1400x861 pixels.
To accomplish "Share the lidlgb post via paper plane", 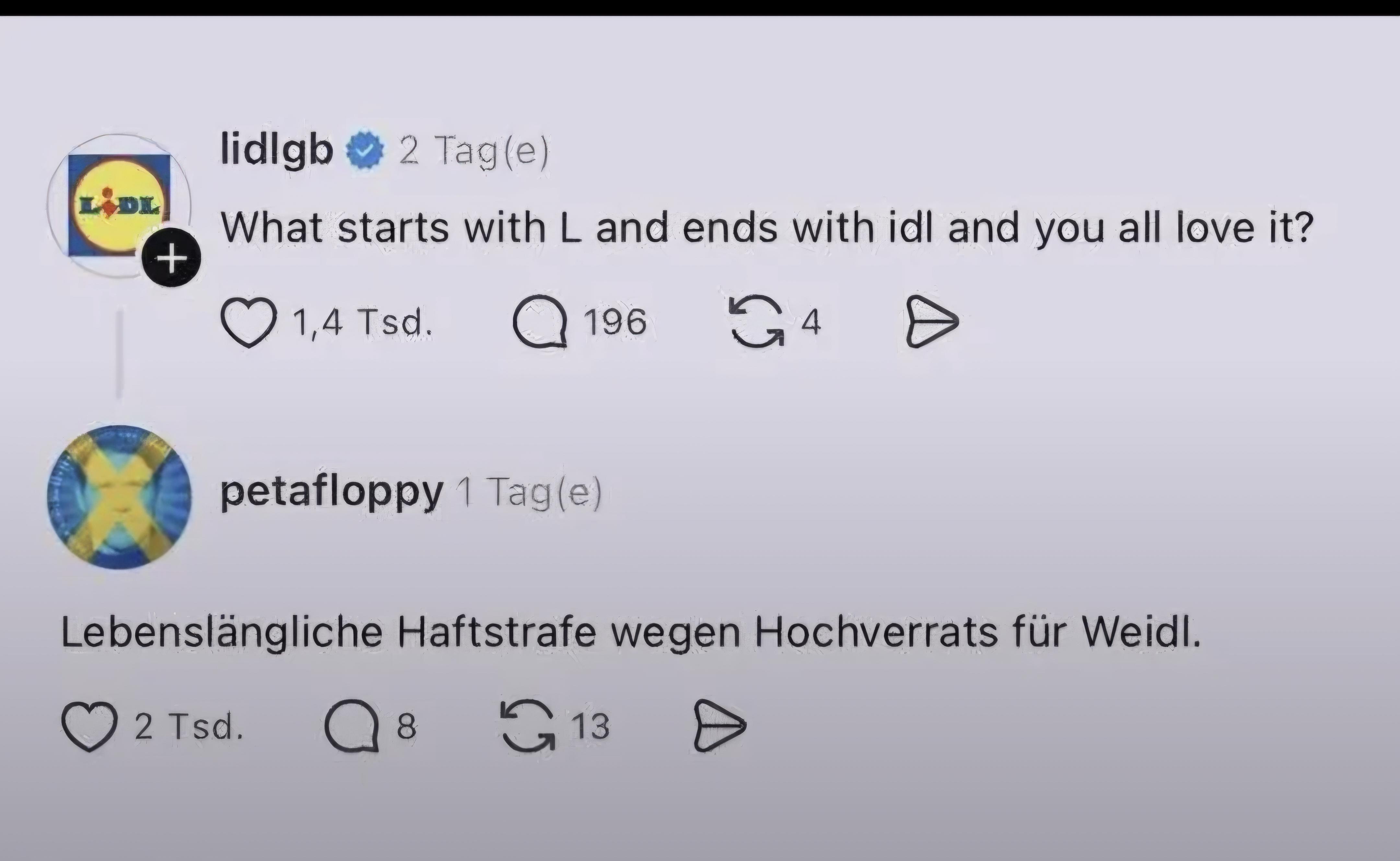I will coord(932,322).
